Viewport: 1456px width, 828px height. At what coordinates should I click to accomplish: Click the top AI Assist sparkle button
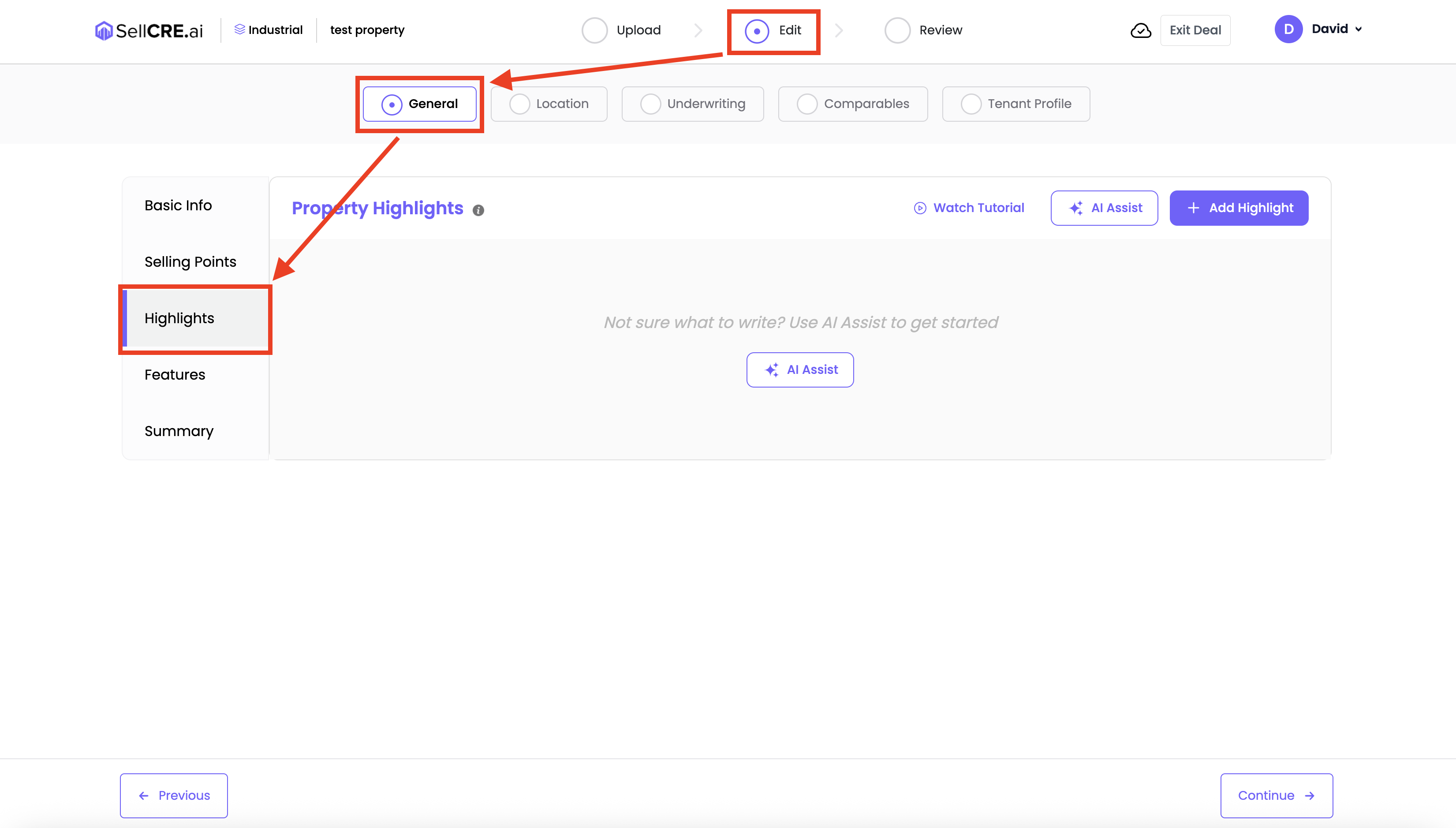pos(1104,208)
